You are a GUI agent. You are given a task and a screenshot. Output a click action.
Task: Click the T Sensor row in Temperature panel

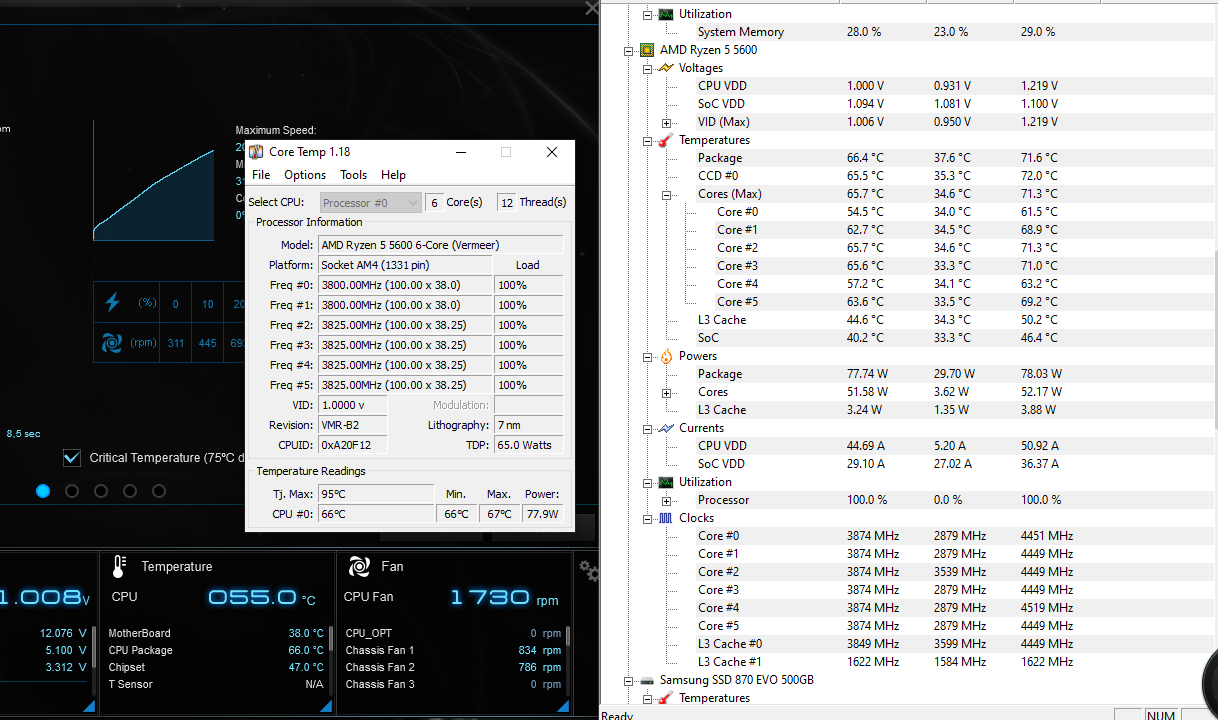[x=217, y=684]
